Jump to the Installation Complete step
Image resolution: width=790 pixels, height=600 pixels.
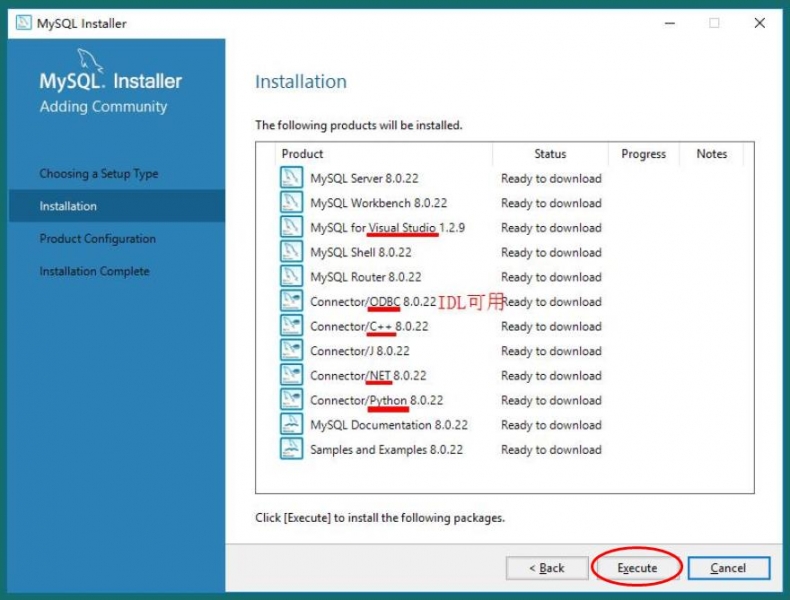pyautogui.click(x=94, y=271)
